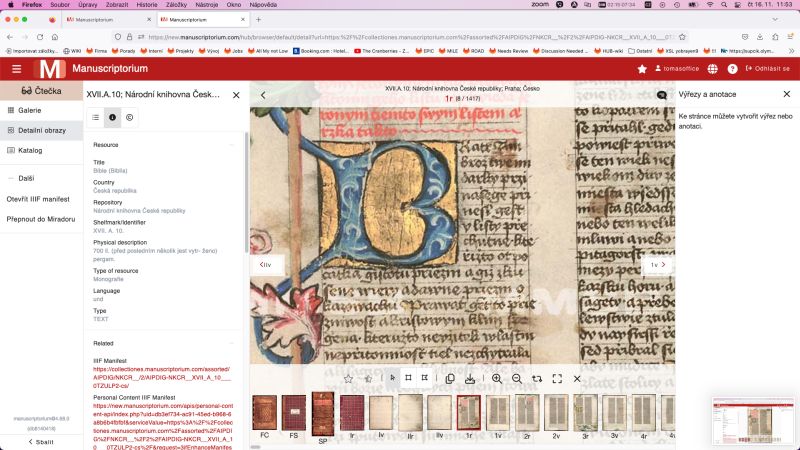Open thumbnail 1v page
The width and height of the screenshot is (800, 450).
498,412
